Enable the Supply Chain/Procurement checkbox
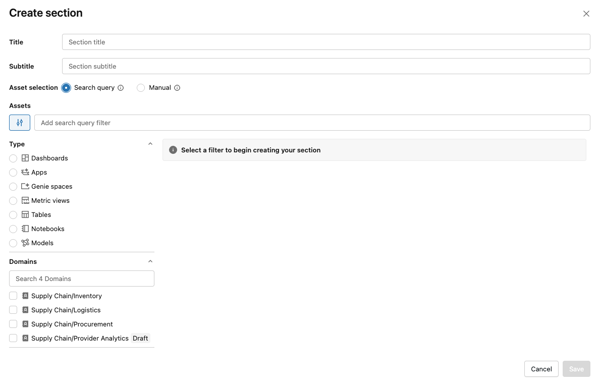 [13, 324]
